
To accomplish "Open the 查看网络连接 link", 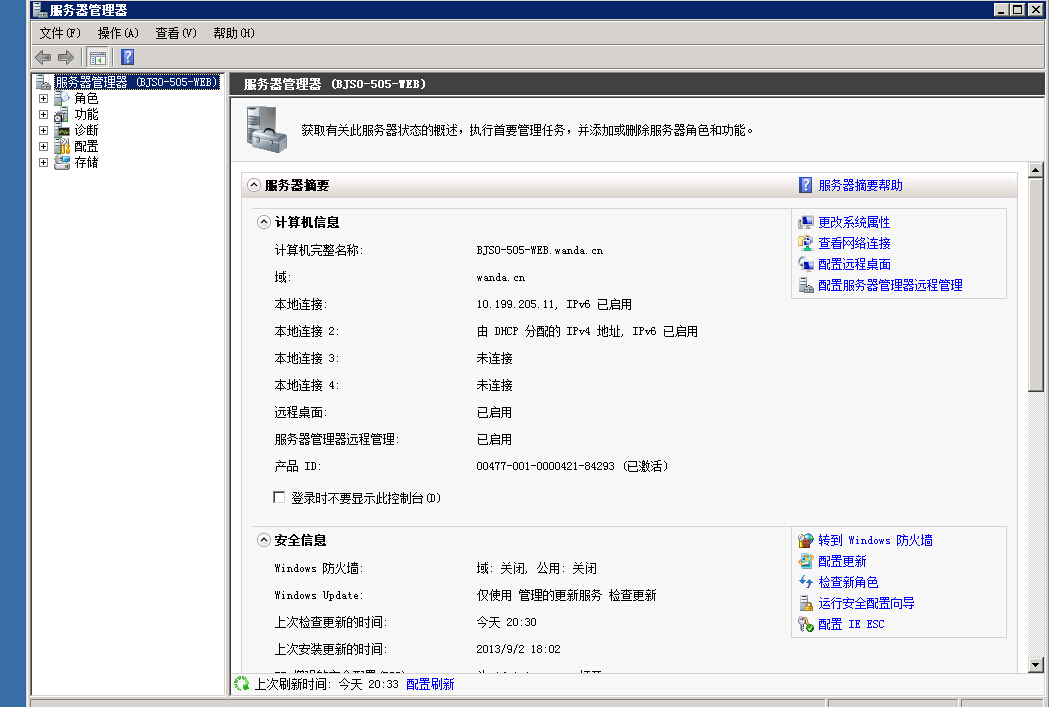I will point(854,243).
